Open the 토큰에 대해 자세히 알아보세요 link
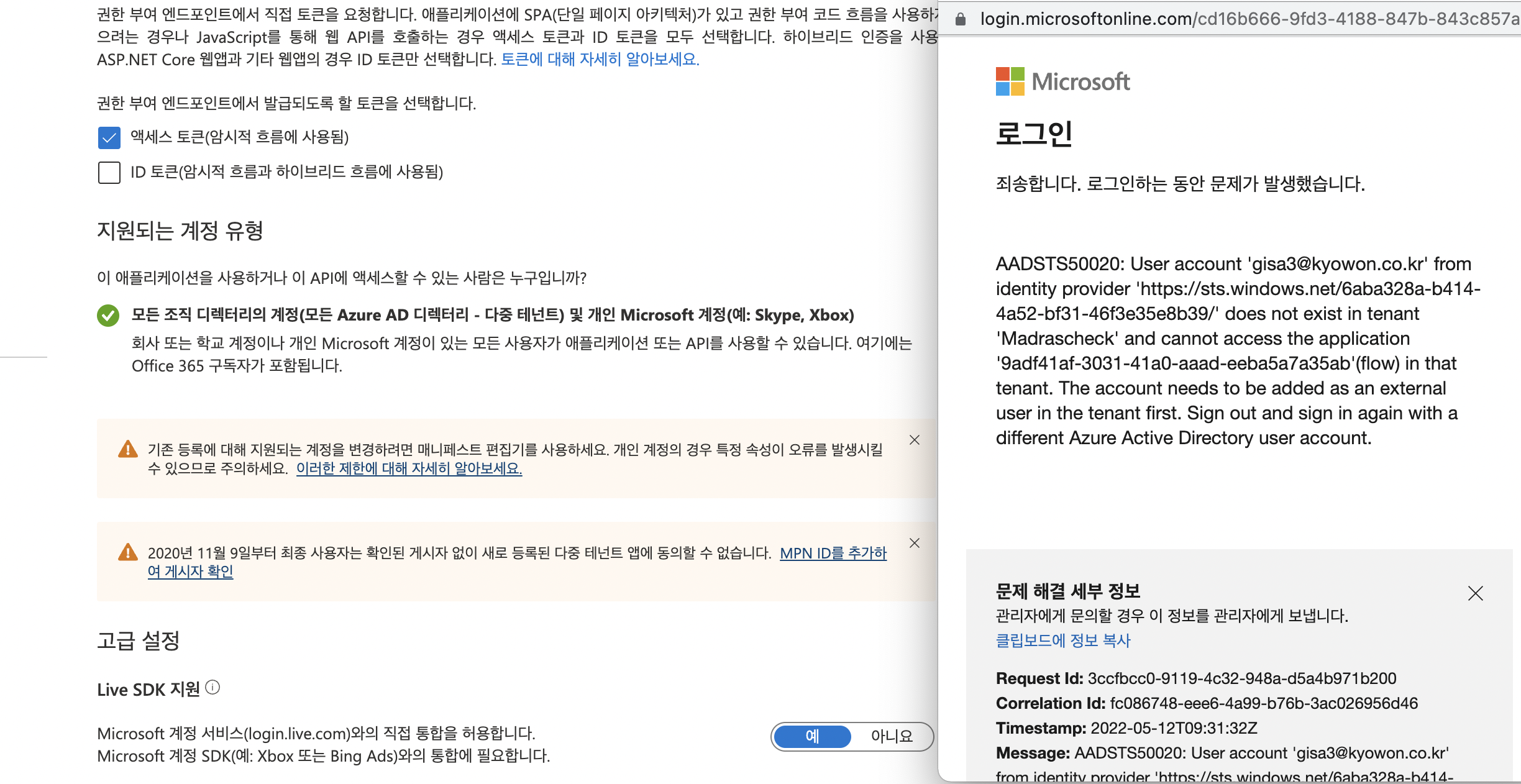This screenshot has height=784, width=1521. (600, 60)
